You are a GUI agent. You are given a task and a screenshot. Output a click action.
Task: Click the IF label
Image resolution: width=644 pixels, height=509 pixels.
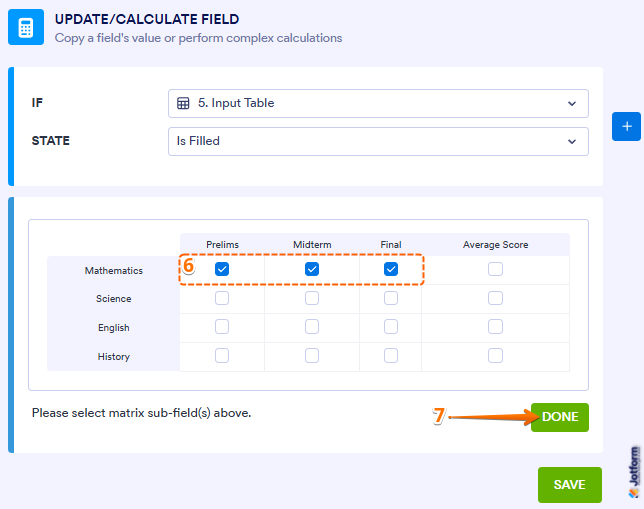pos(37,103)
